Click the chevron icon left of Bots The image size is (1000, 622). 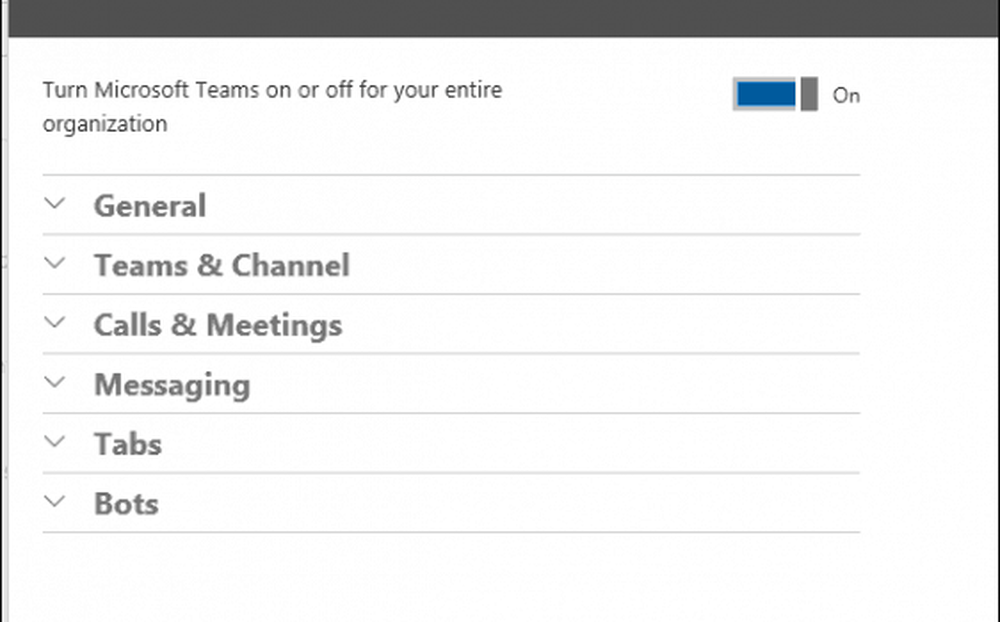(56, 502)
